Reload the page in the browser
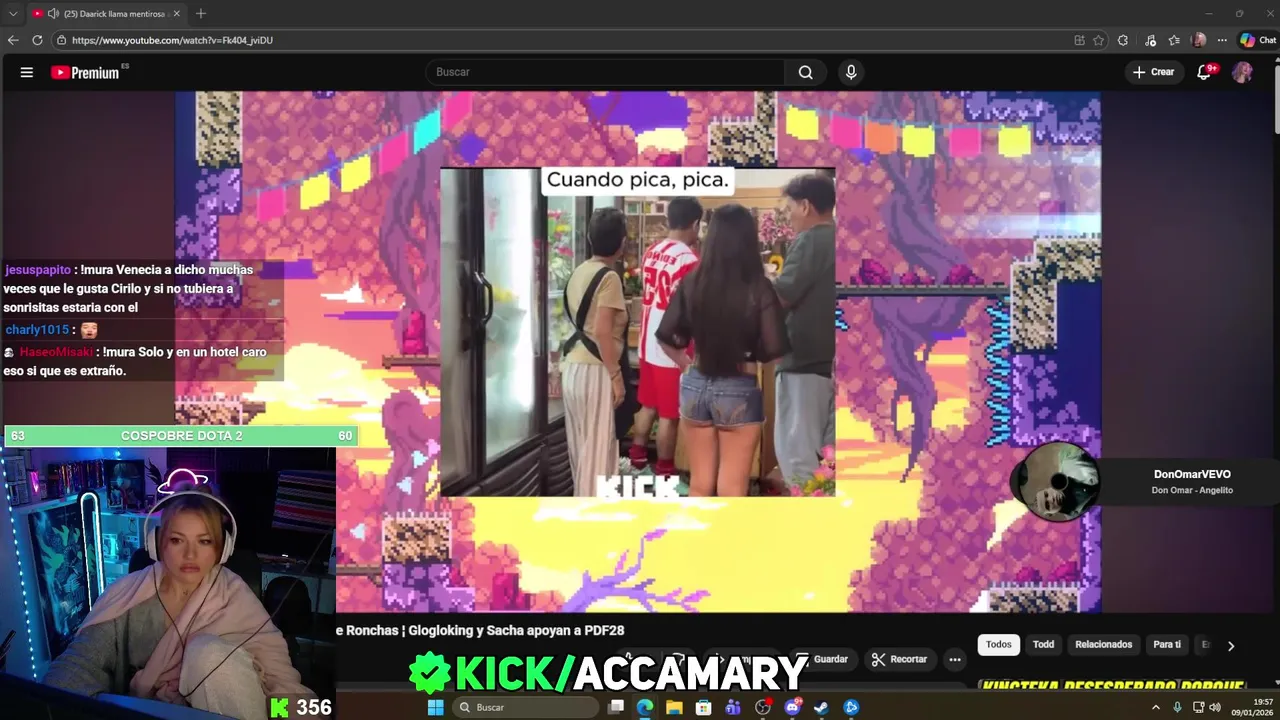 37,40
